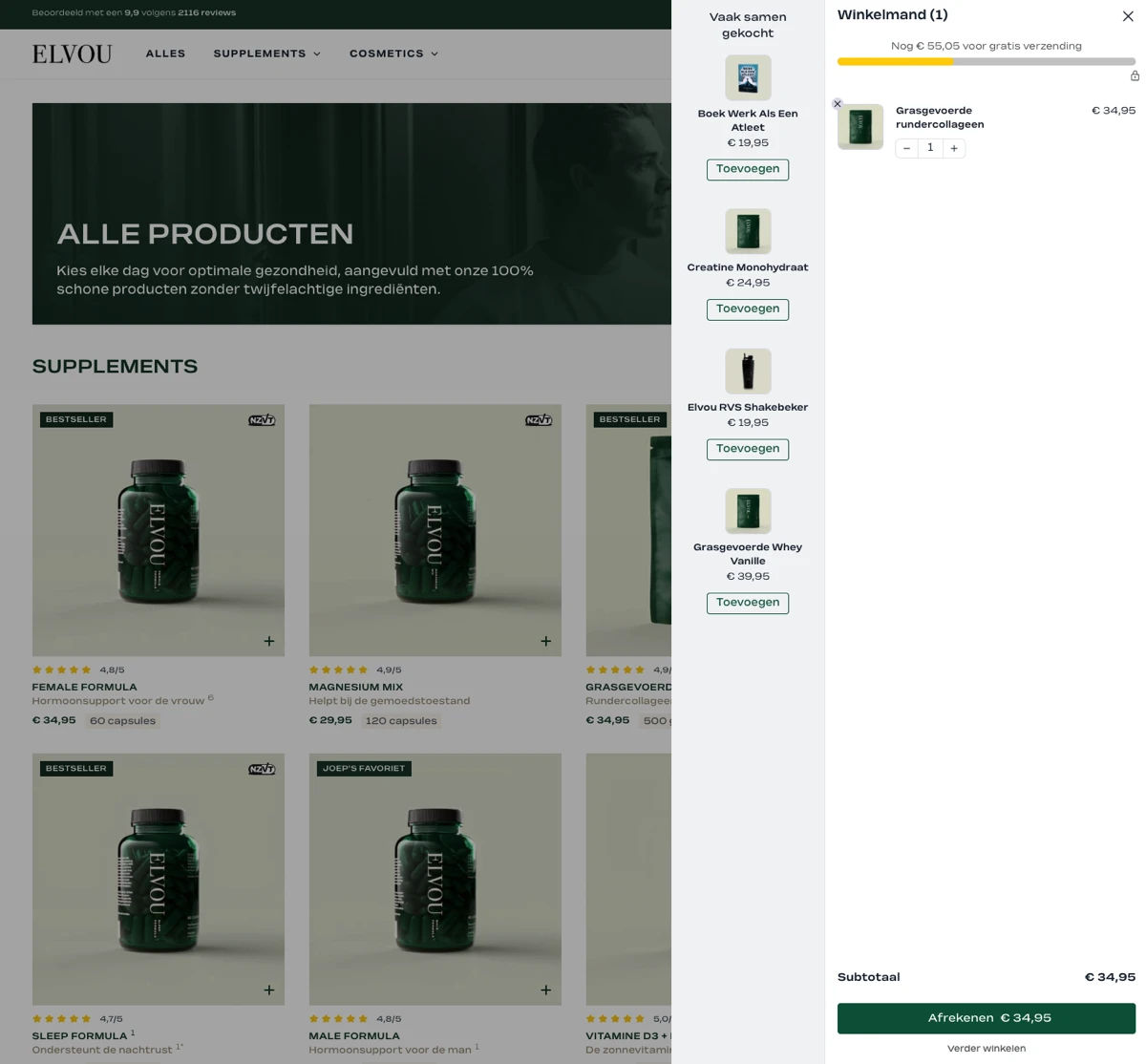This screenshot has width=1146, height=1064.
Task: Add Elvou RVS Shakebeker to cart
Action: (x=748, y=449)
